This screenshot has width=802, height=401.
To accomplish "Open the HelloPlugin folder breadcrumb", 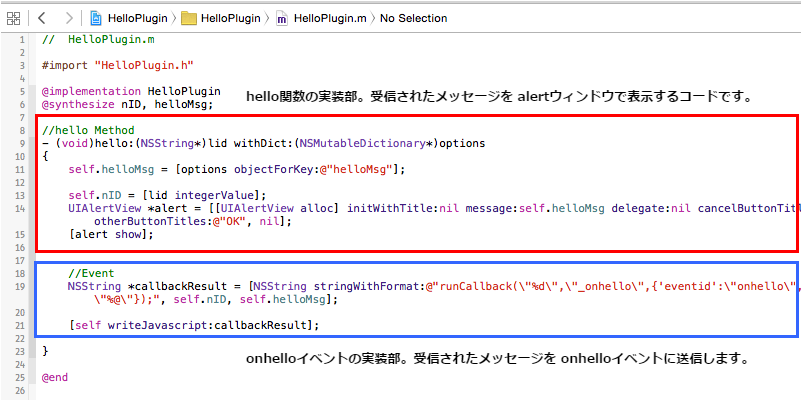I will [x=230, y=18].
